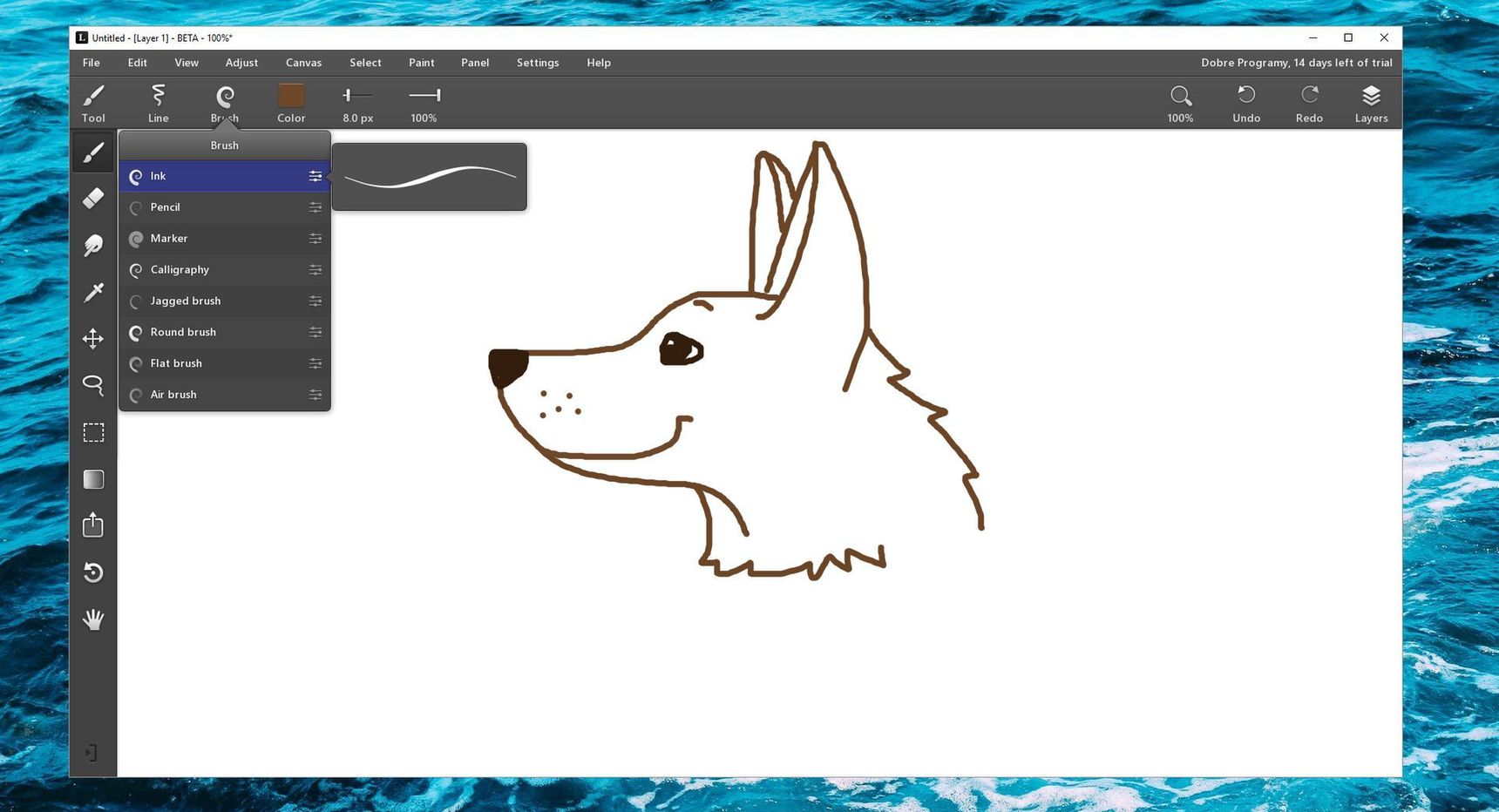
Task: Click the collapse sidebar icon at bottom
Action: click(x=92, y=753)
